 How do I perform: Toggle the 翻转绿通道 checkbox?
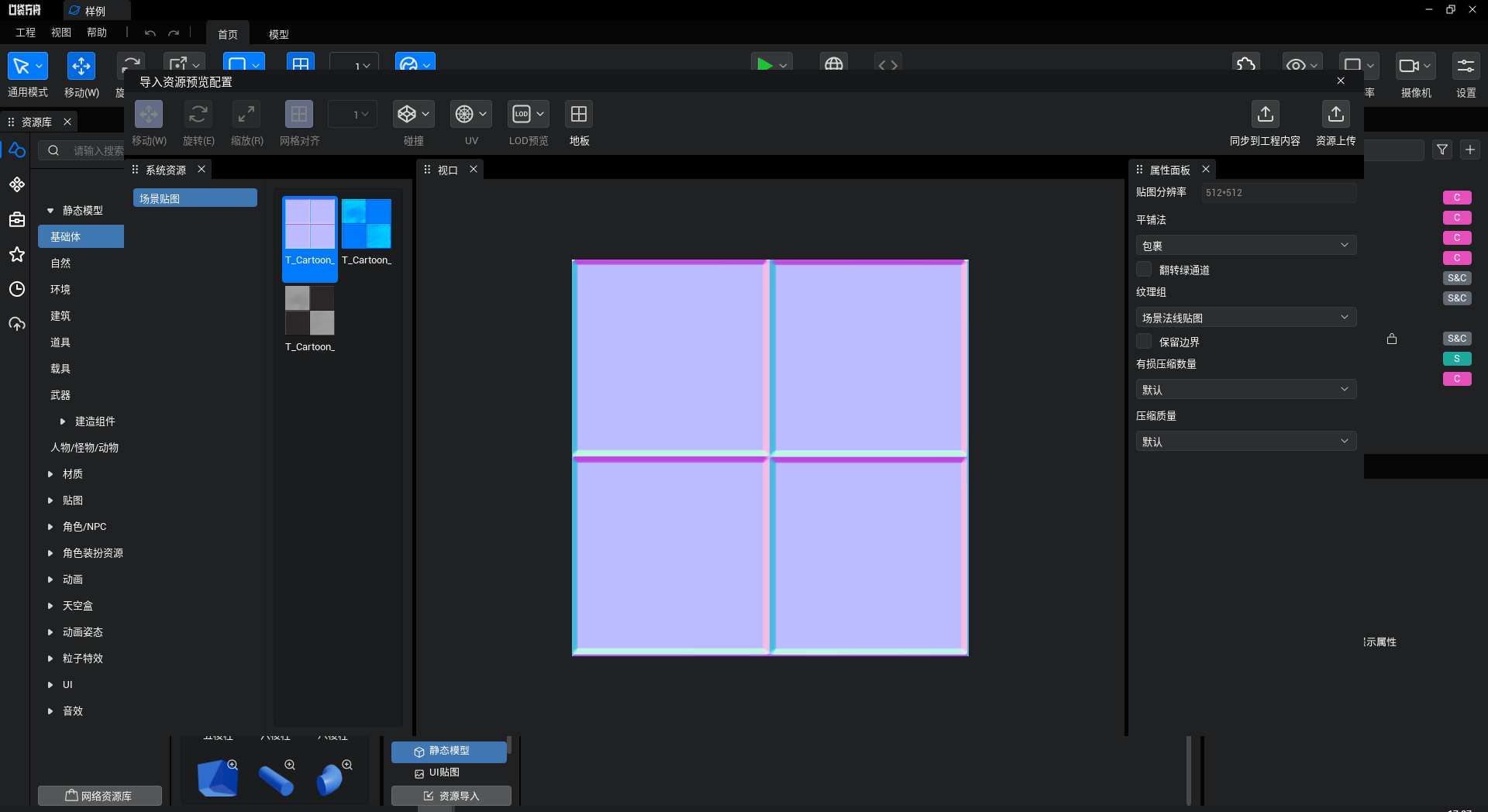(1144, 269)
